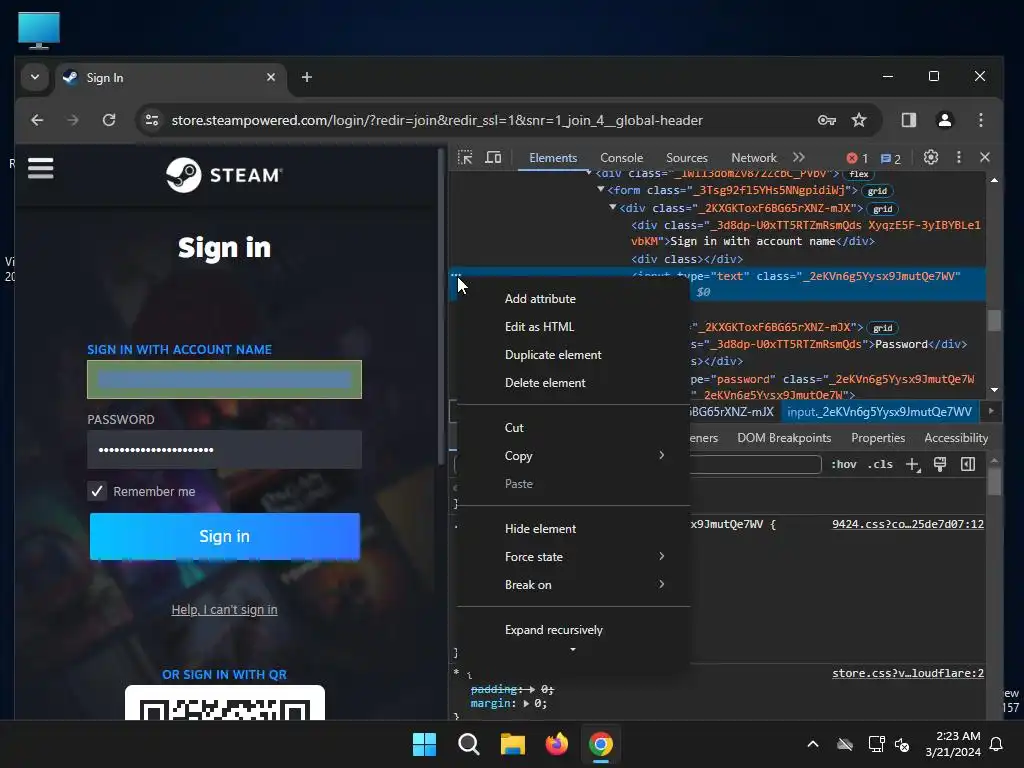Expand the margin shorthand triangle
The height and width of the screenshot is (768, 1024).
click(526, 703)
